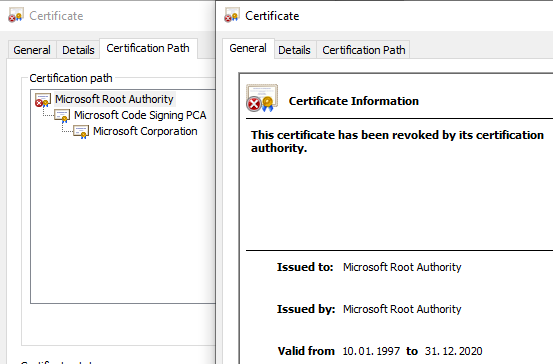Click the right window Certificate title text
Screen dimensions: 553x364
click(272, 16)
